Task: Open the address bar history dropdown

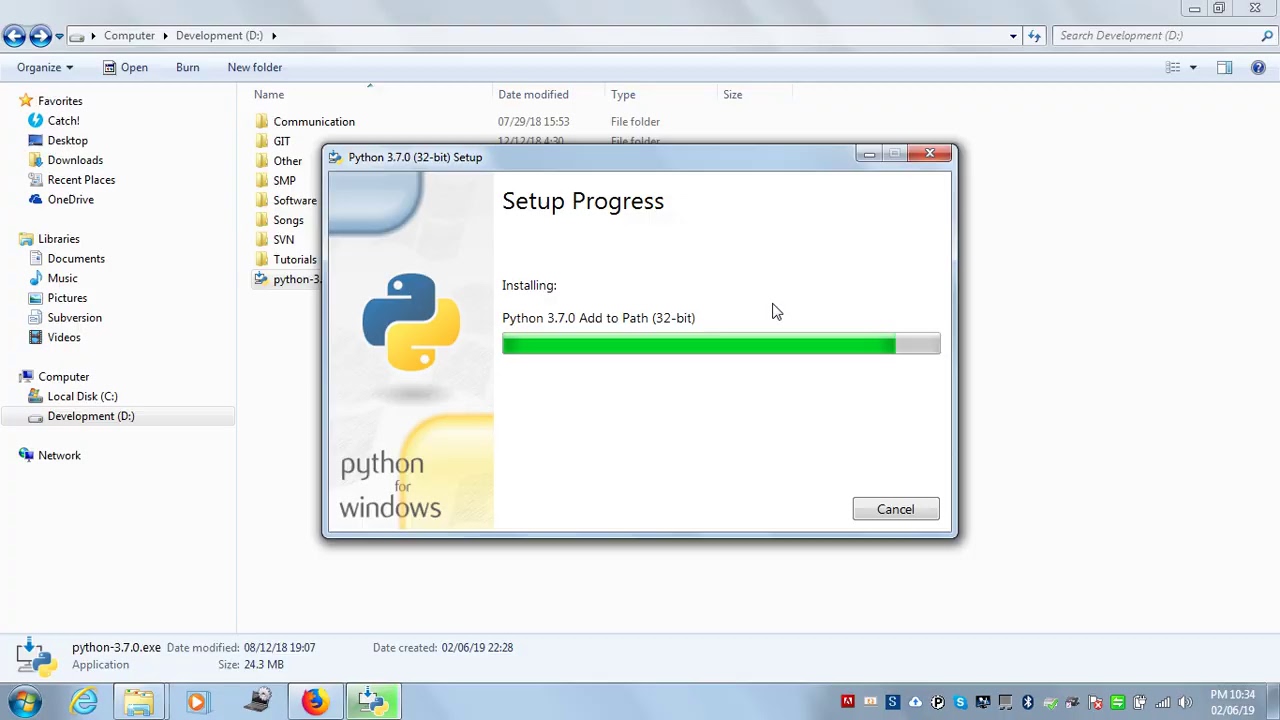Action: (x=1013, y=36)
